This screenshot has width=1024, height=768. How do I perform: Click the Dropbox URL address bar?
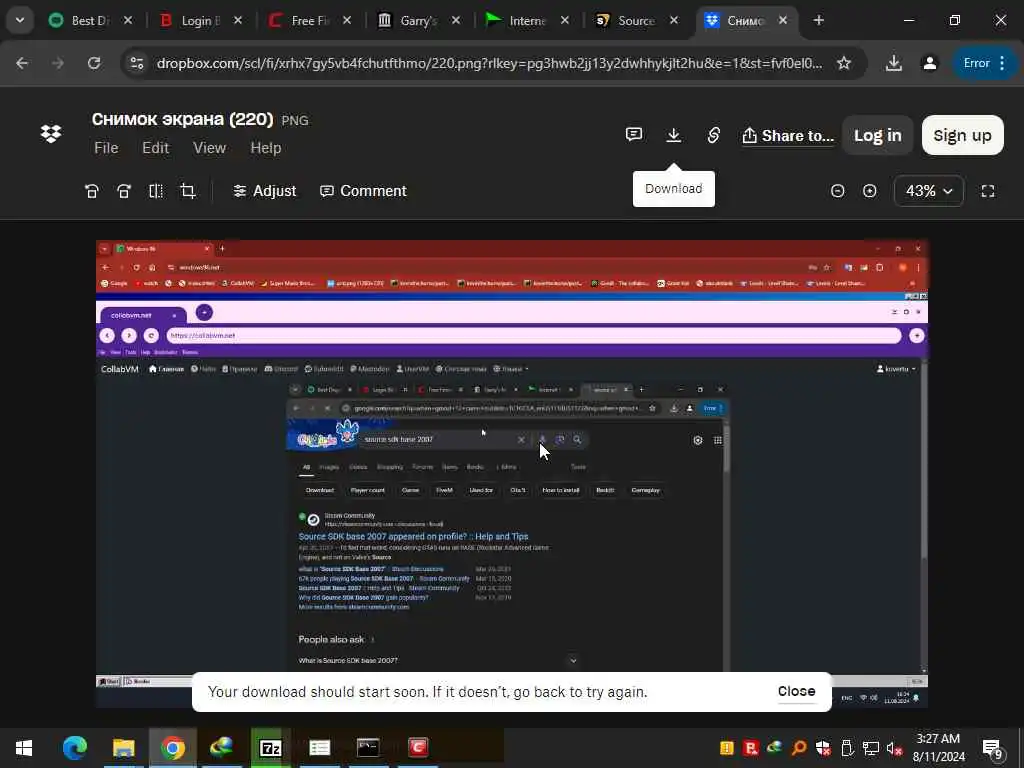pos(489,63)
